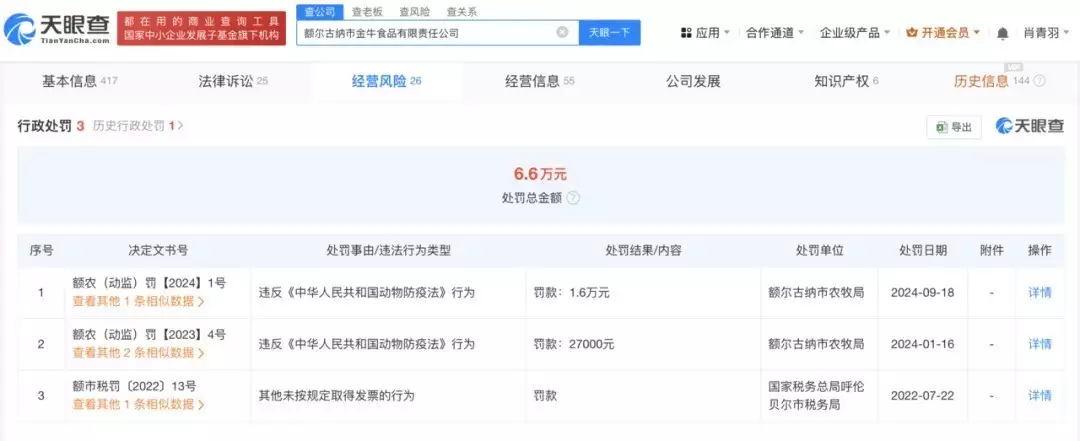Select the 经营风险 tab
The width and height of the screenshot is (1080, 441).
click(x=386, y=81)
